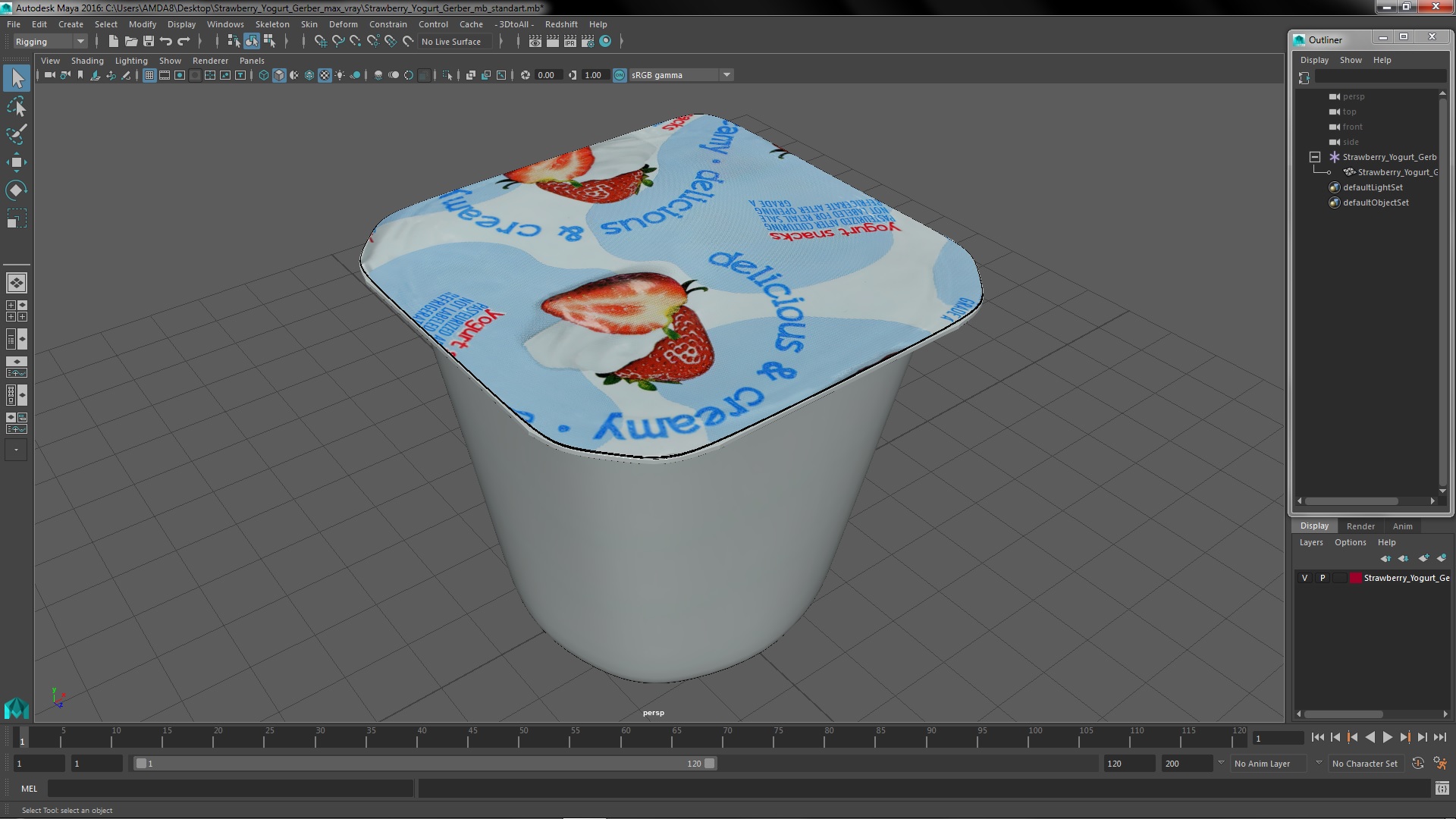1456x819 pixels.
Task: Open the Redshift menu
Action: tap(561, 24)
